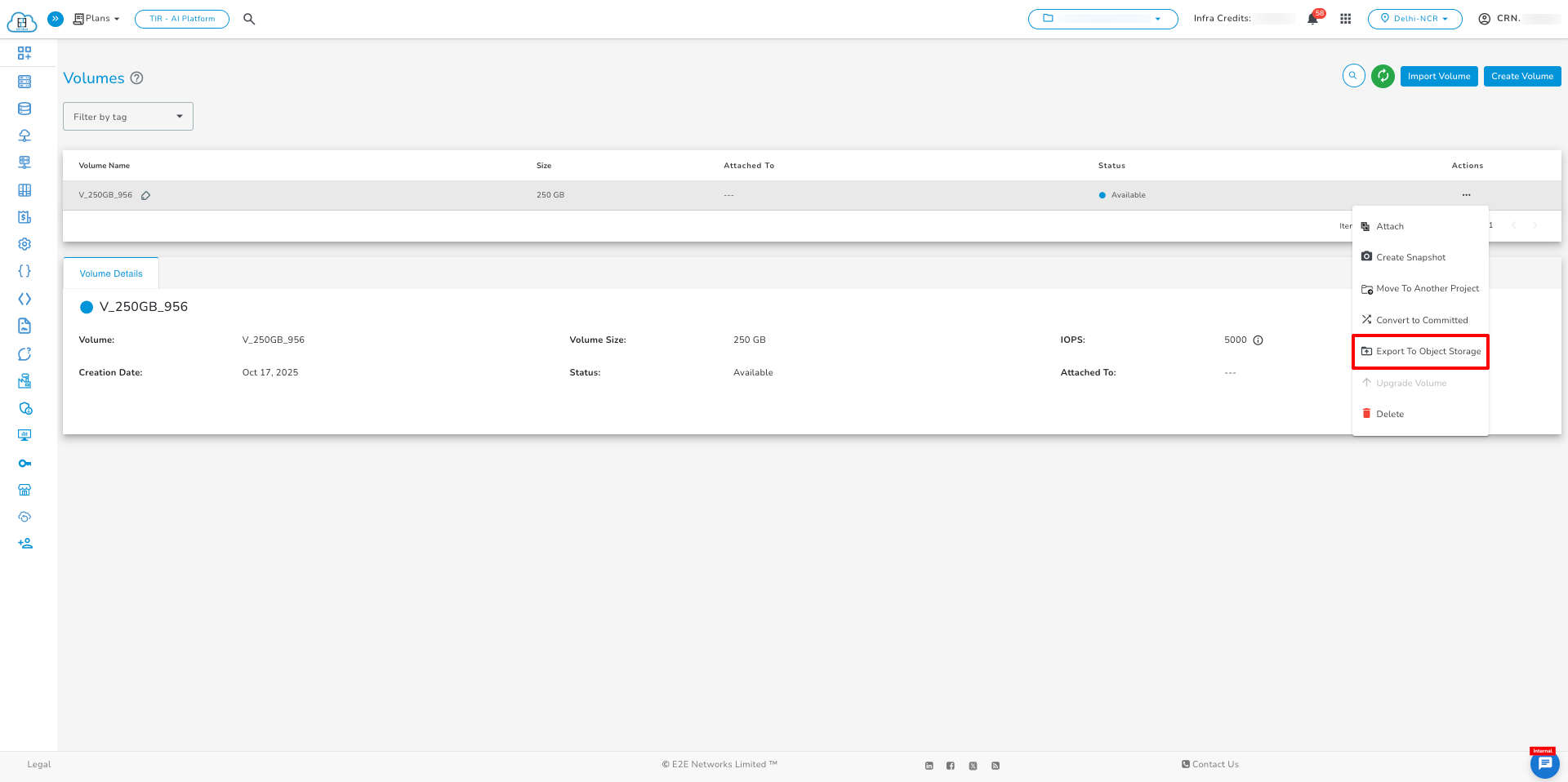Screen dimensions: 1568x782
Task: Click the Volumes help question icon
Action: coord(137,78)
